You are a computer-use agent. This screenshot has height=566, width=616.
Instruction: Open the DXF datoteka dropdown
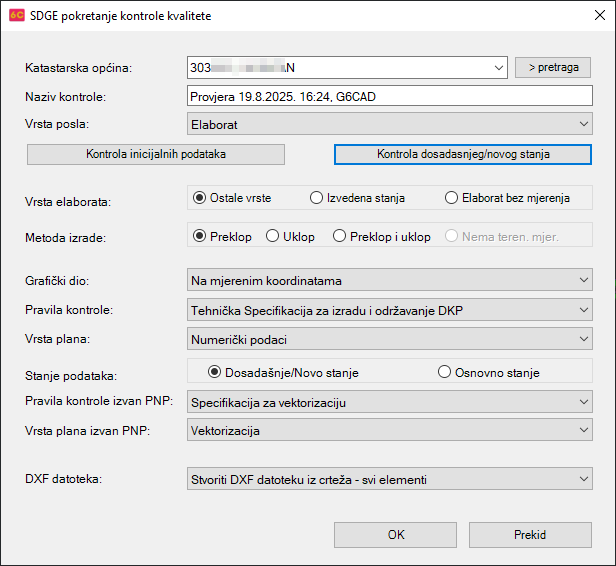(390, 479)
